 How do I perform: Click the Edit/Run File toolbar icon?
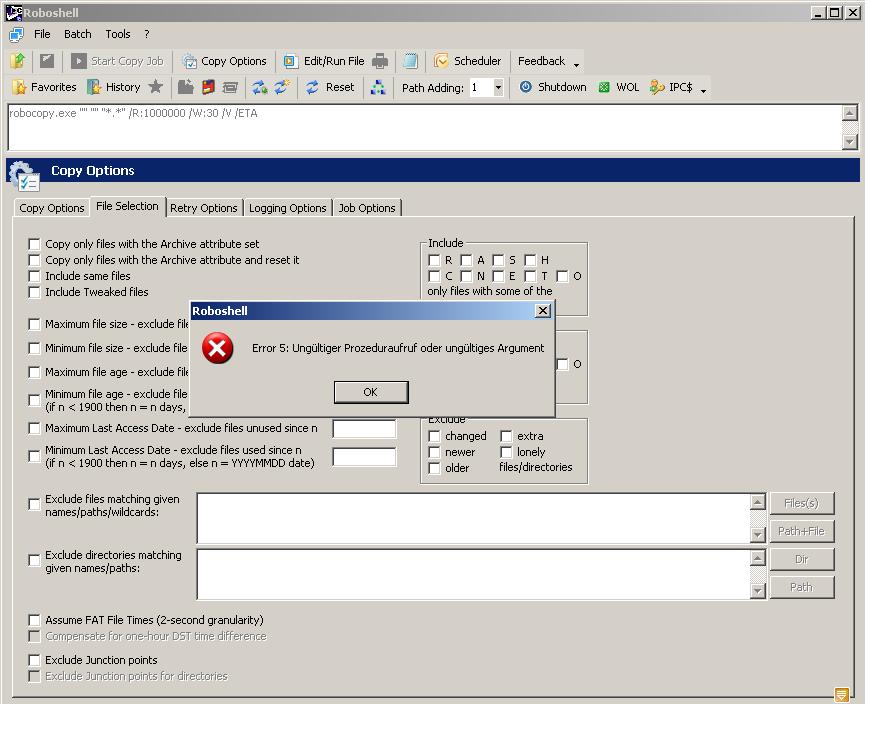coord(290,61)
